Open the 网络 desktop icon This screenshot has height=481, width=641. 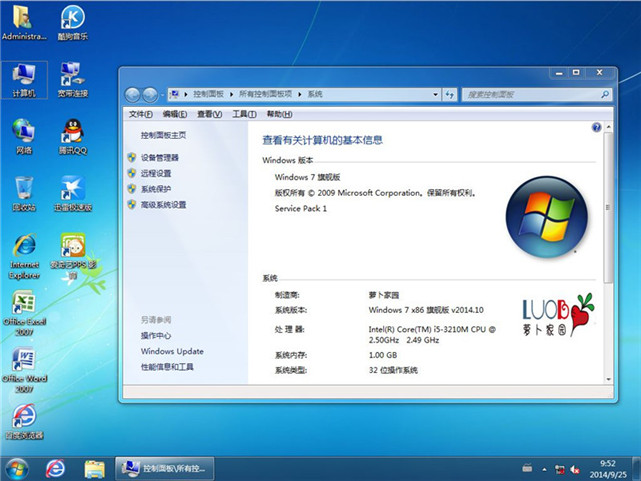(x=24, y=137)
